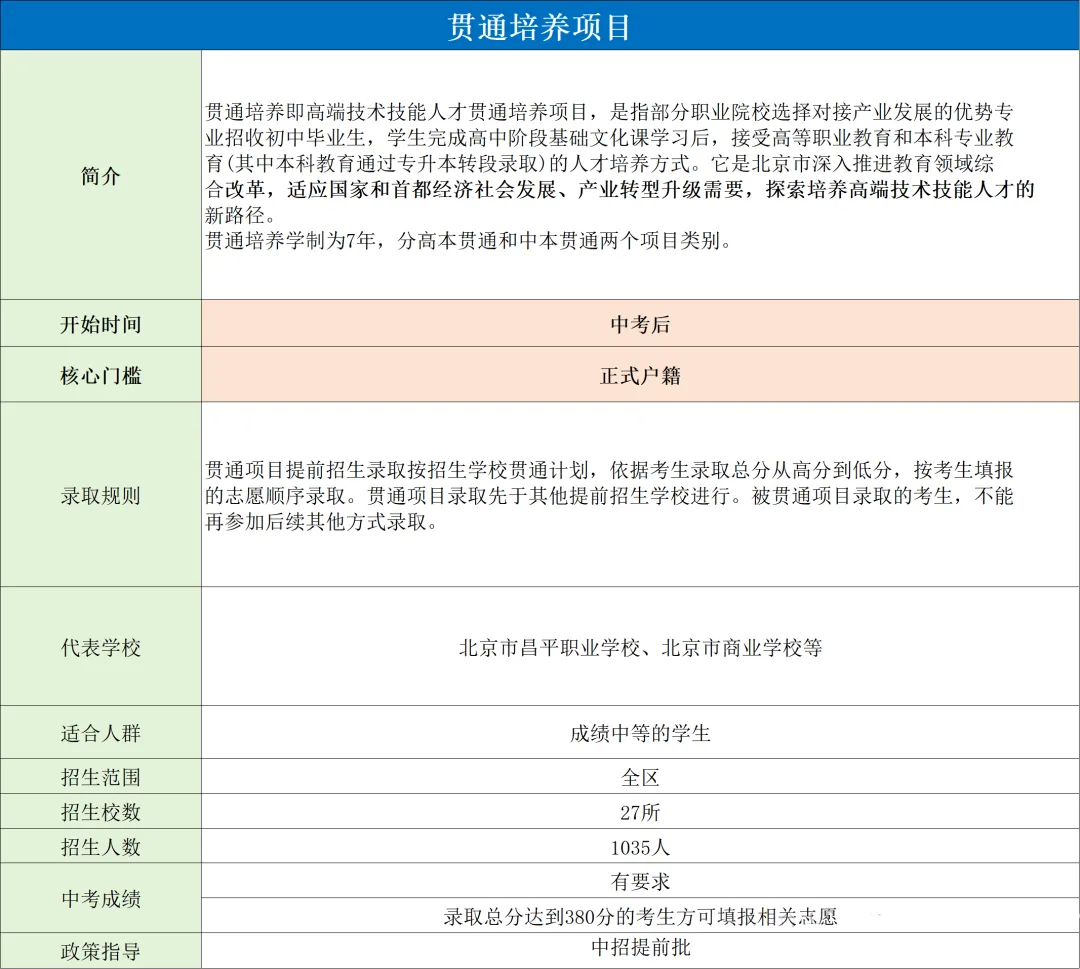Click the 贯通培养项目 title bar

tap(540, 27)
